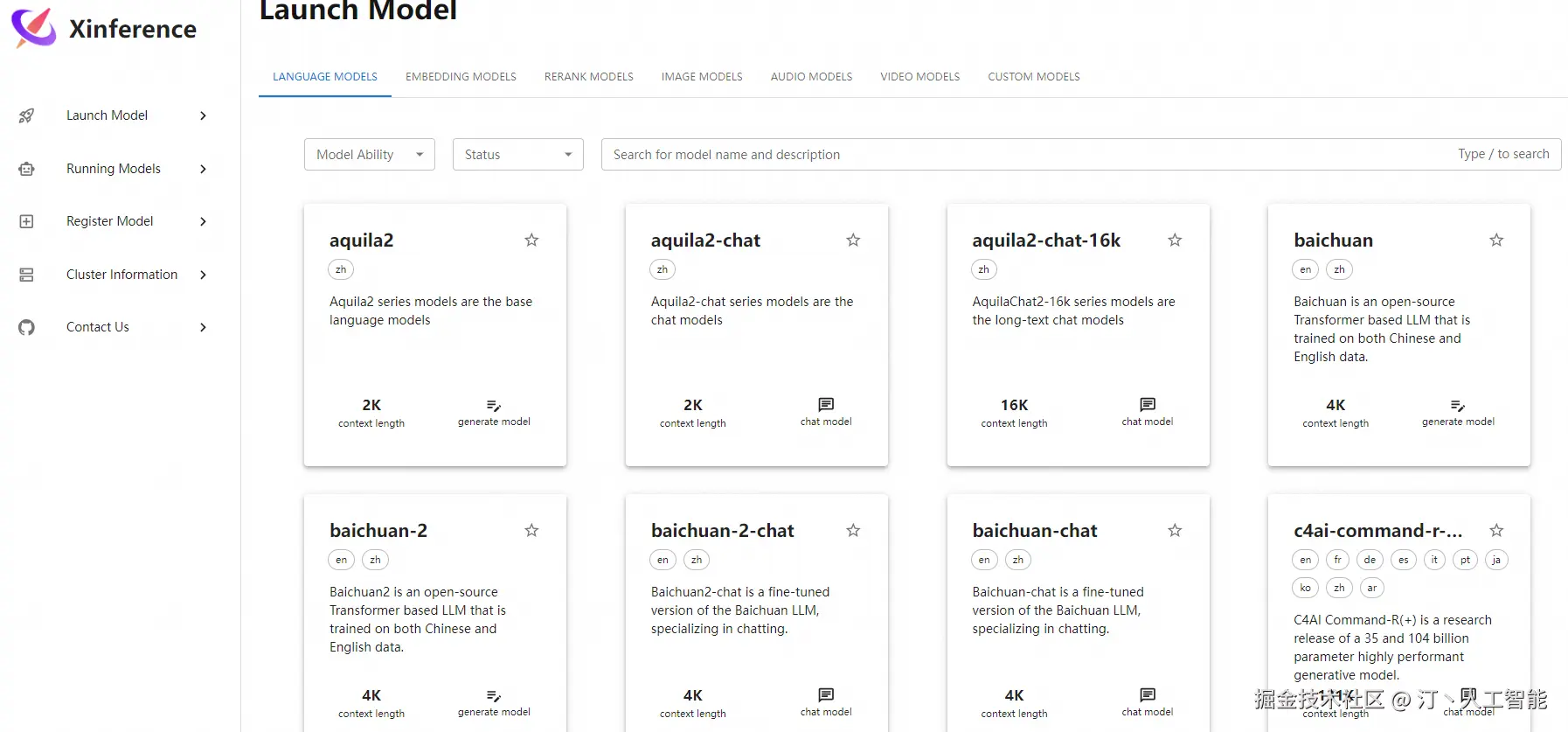Click the rocket icon beside Launch Model

pos(27,115)
